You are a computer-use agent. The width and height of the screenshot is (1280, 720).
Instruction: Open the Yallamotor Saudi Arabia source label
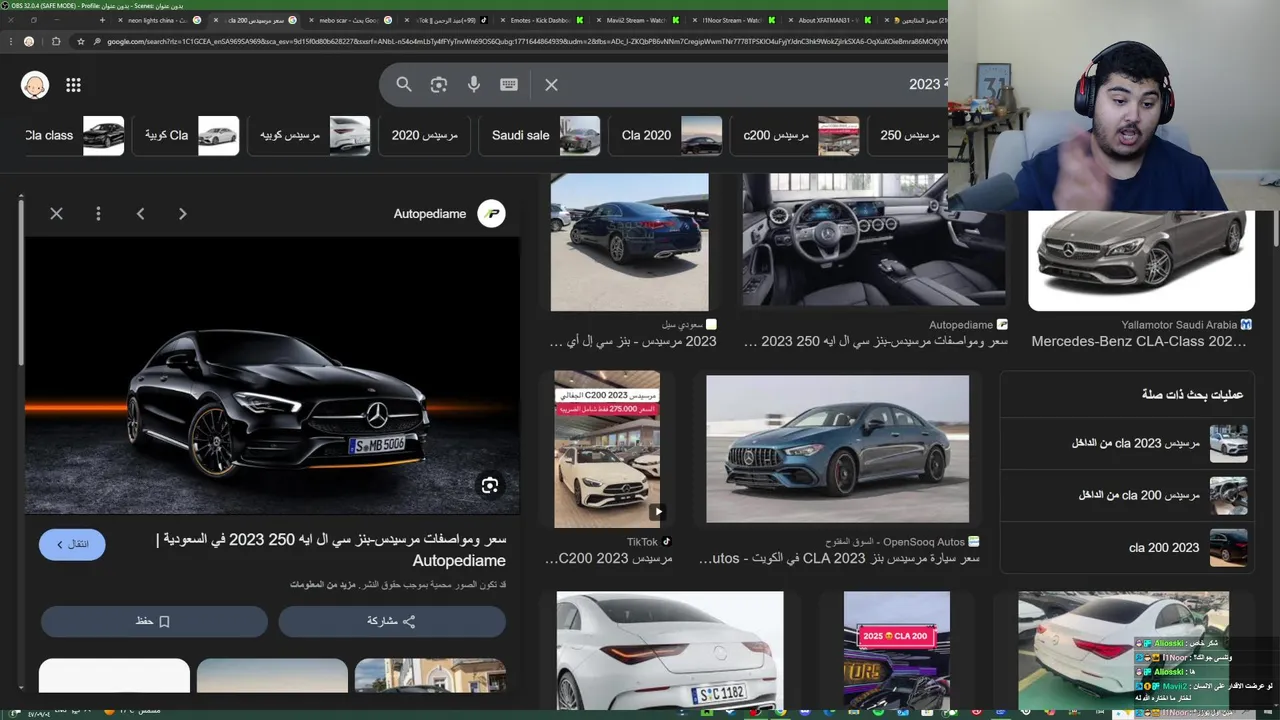[x=1186, y=325]
